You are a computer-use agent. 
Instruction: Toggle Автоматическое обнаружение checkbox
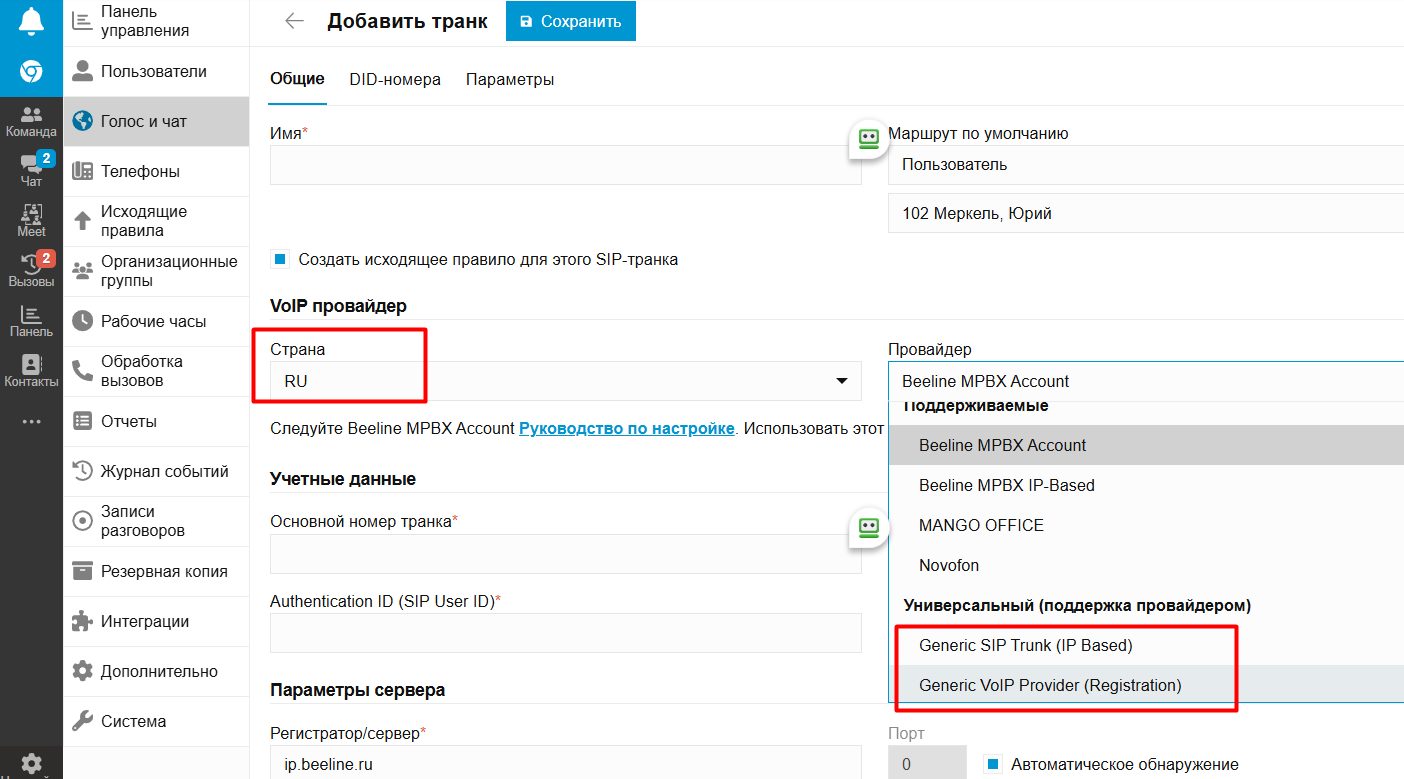coord(993,765)
